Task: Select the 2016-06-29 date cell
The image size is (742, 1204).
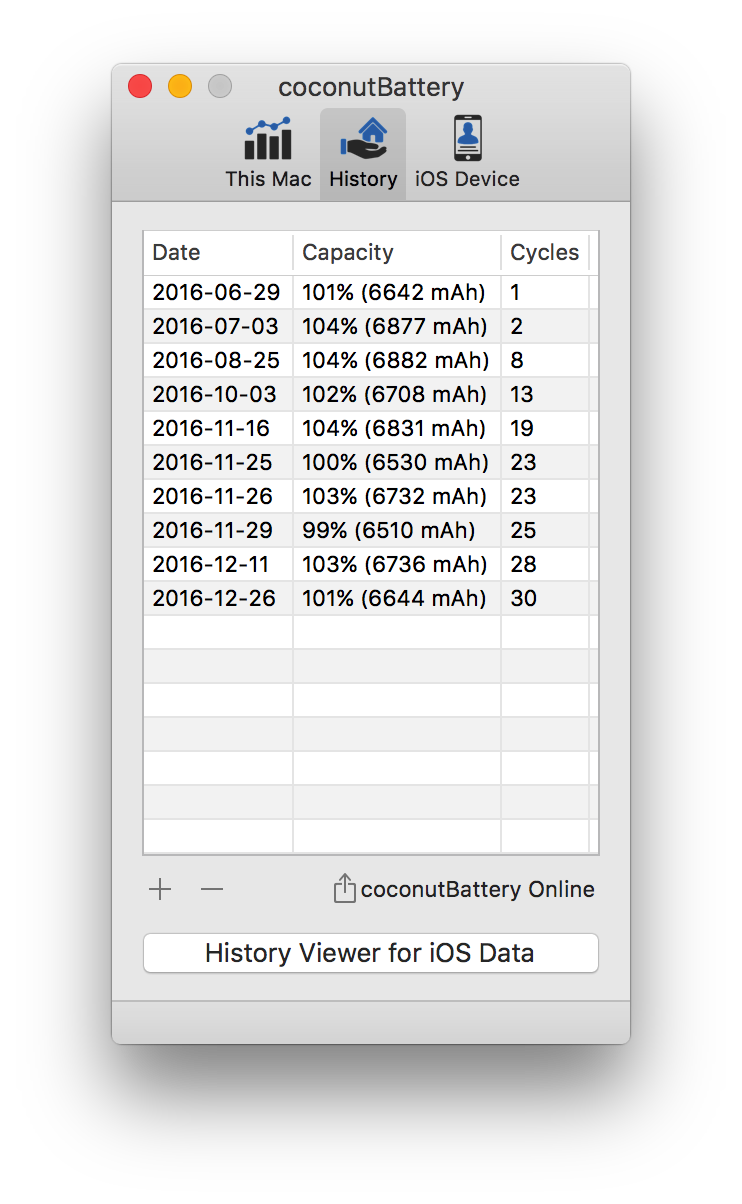Action: [216, 292]
